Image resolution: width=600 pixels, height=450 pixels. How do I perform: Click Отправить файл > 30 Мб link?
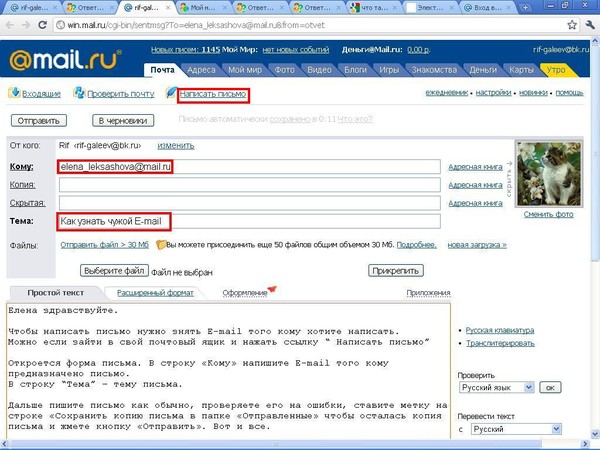[x=104, y=245]
